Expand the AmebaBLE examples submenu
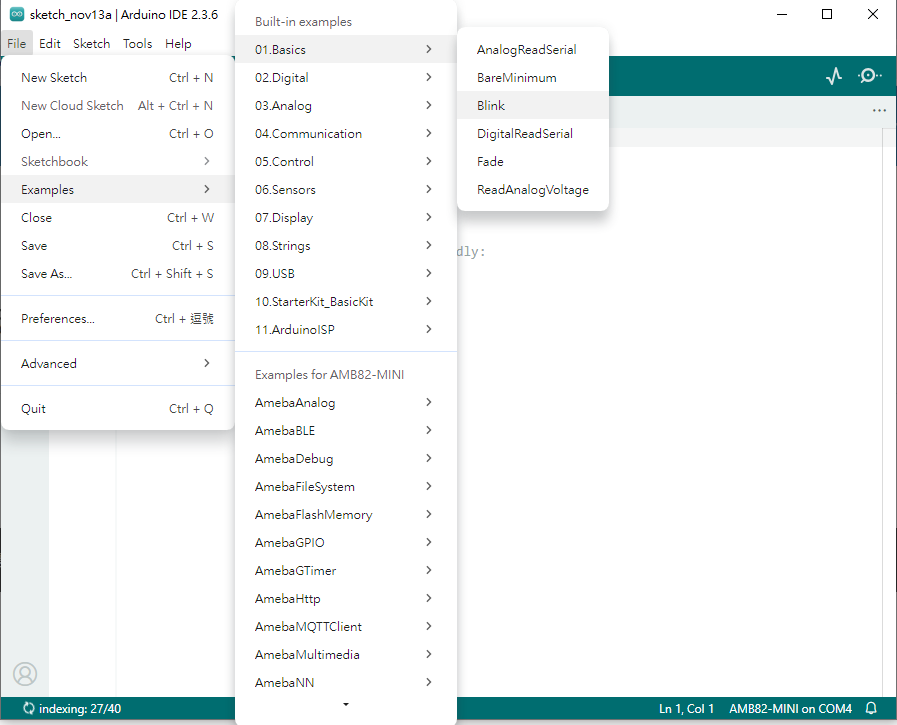 (345, 431)
